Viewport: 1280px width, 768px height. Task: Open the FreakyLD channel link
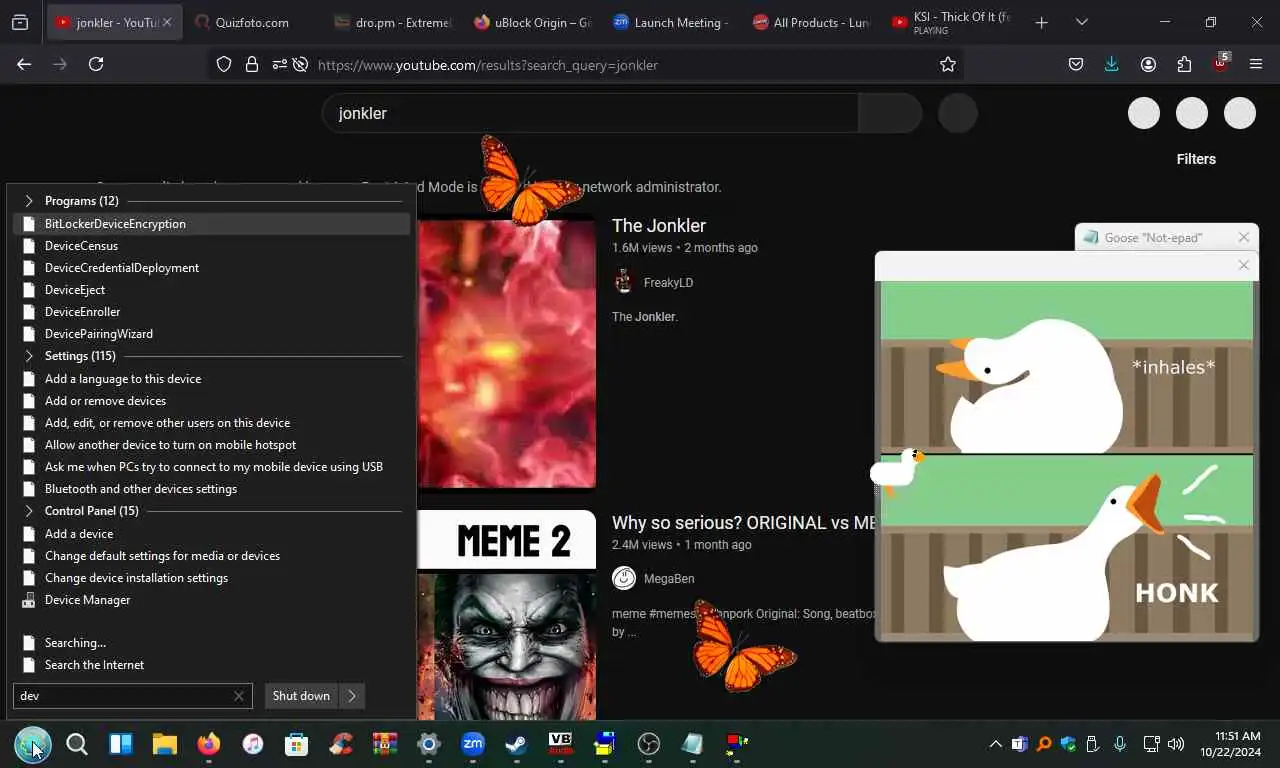click(x=668, y=283)
